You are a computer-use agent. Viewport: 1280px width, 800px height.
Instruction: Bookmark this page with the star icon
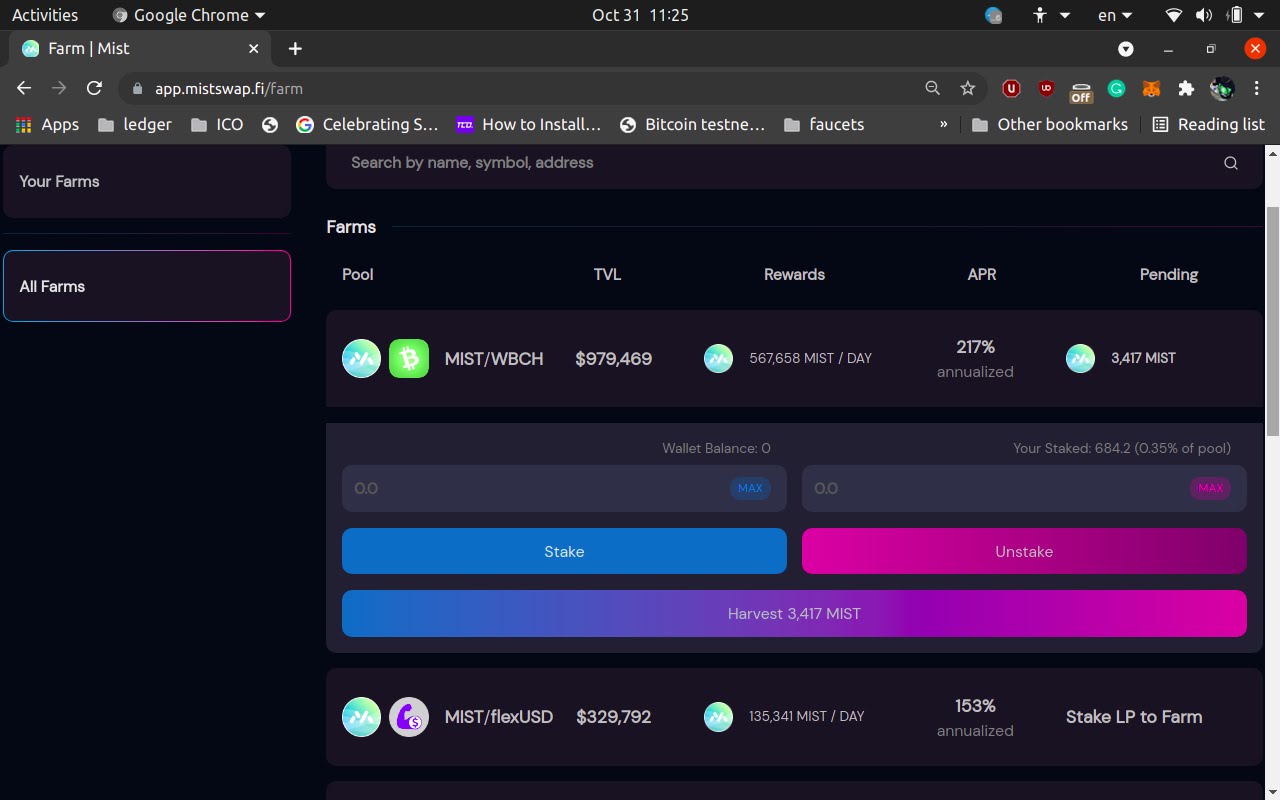coord(967,88)
